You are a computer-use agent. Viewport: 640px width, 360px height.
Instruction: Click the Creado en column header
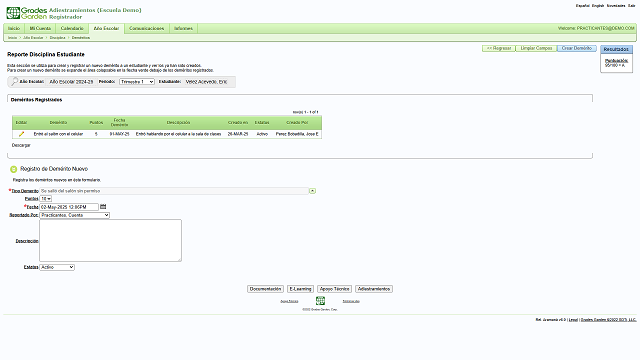pos(238,122)
